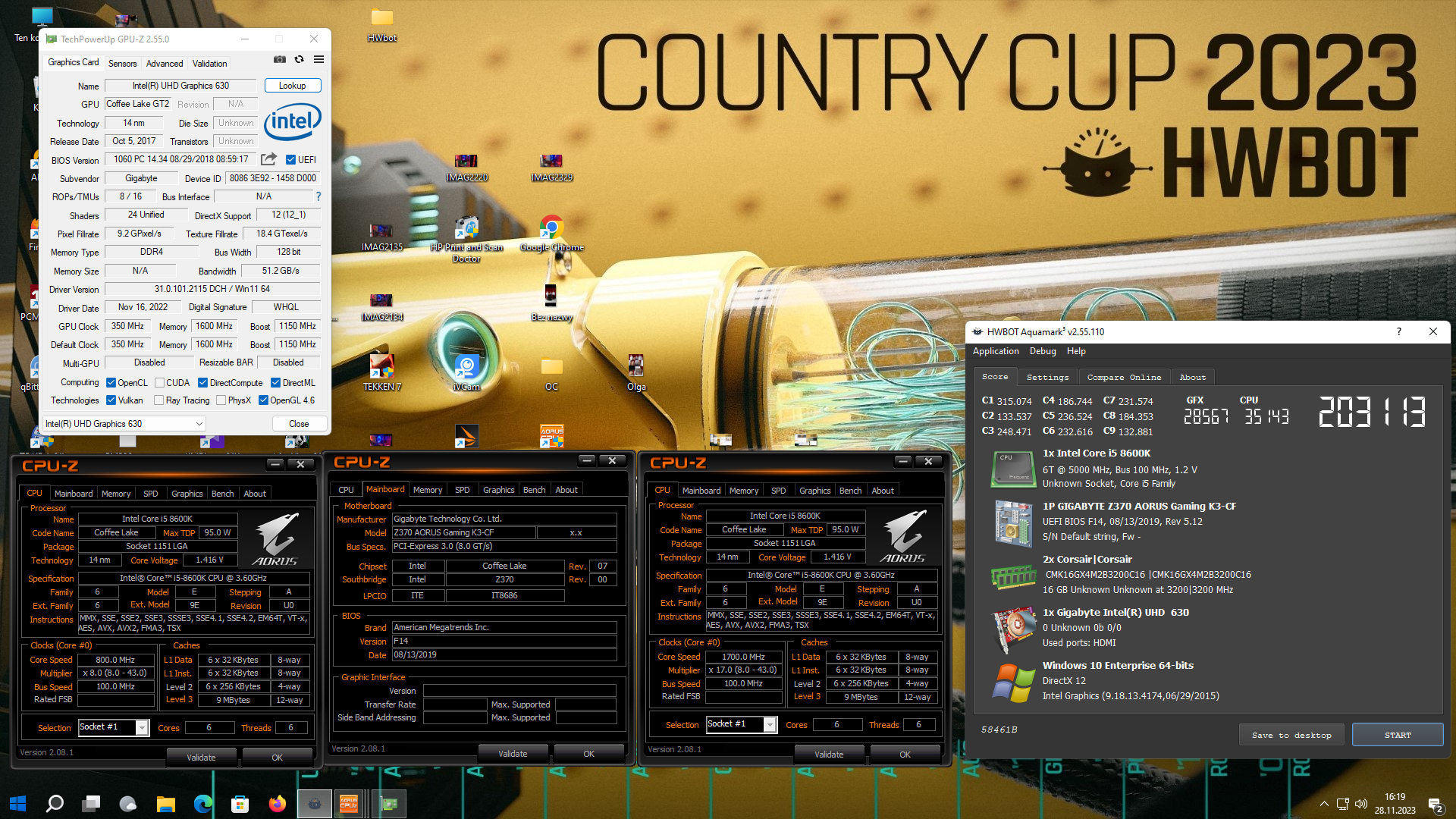Image resolution: width=1456 pixels, height=819 pixels.
Task: Click Save to desktop in Aquamark
Action: pyautogui.click(x=1291, y=735)
